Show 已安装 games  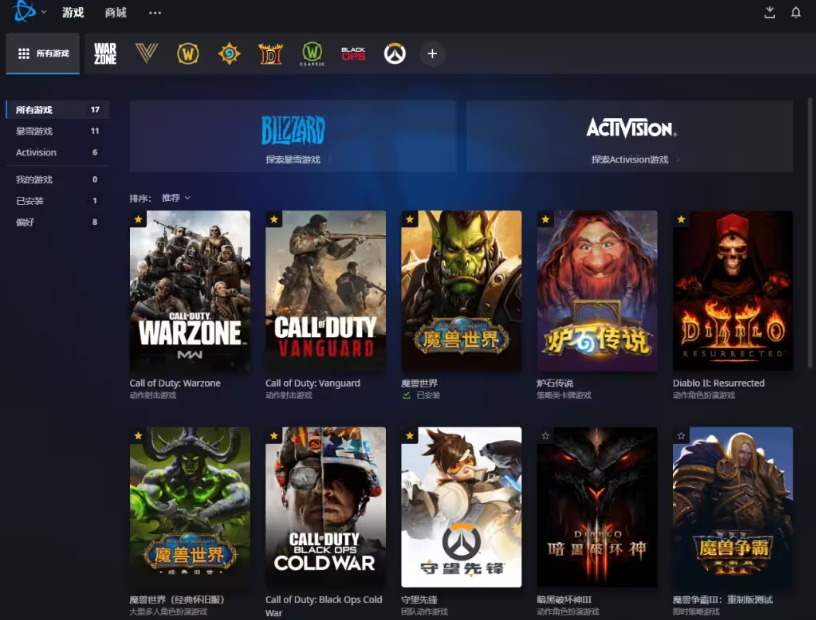[x=57, y=200]
